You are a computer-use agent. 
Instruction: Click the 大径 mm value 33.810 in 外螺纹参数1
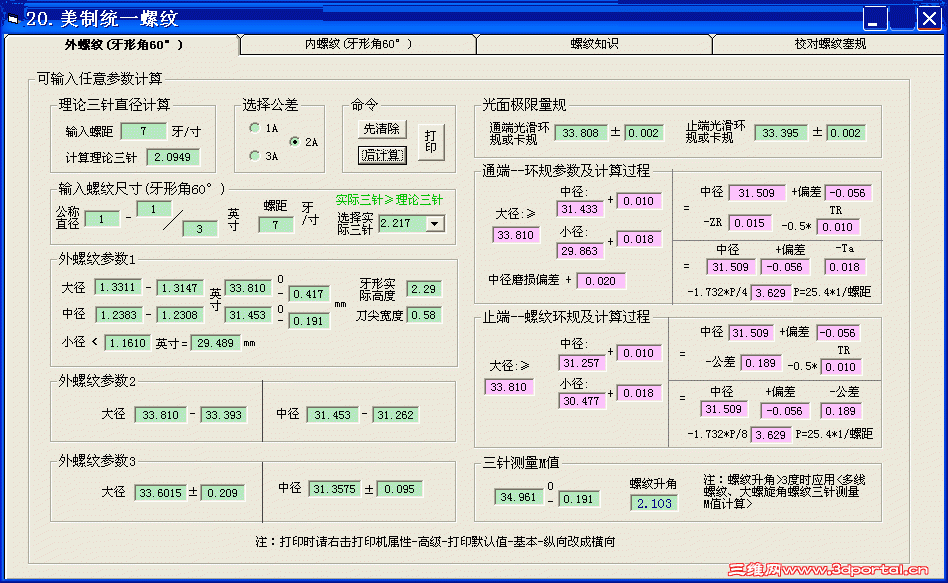point(248,288)
